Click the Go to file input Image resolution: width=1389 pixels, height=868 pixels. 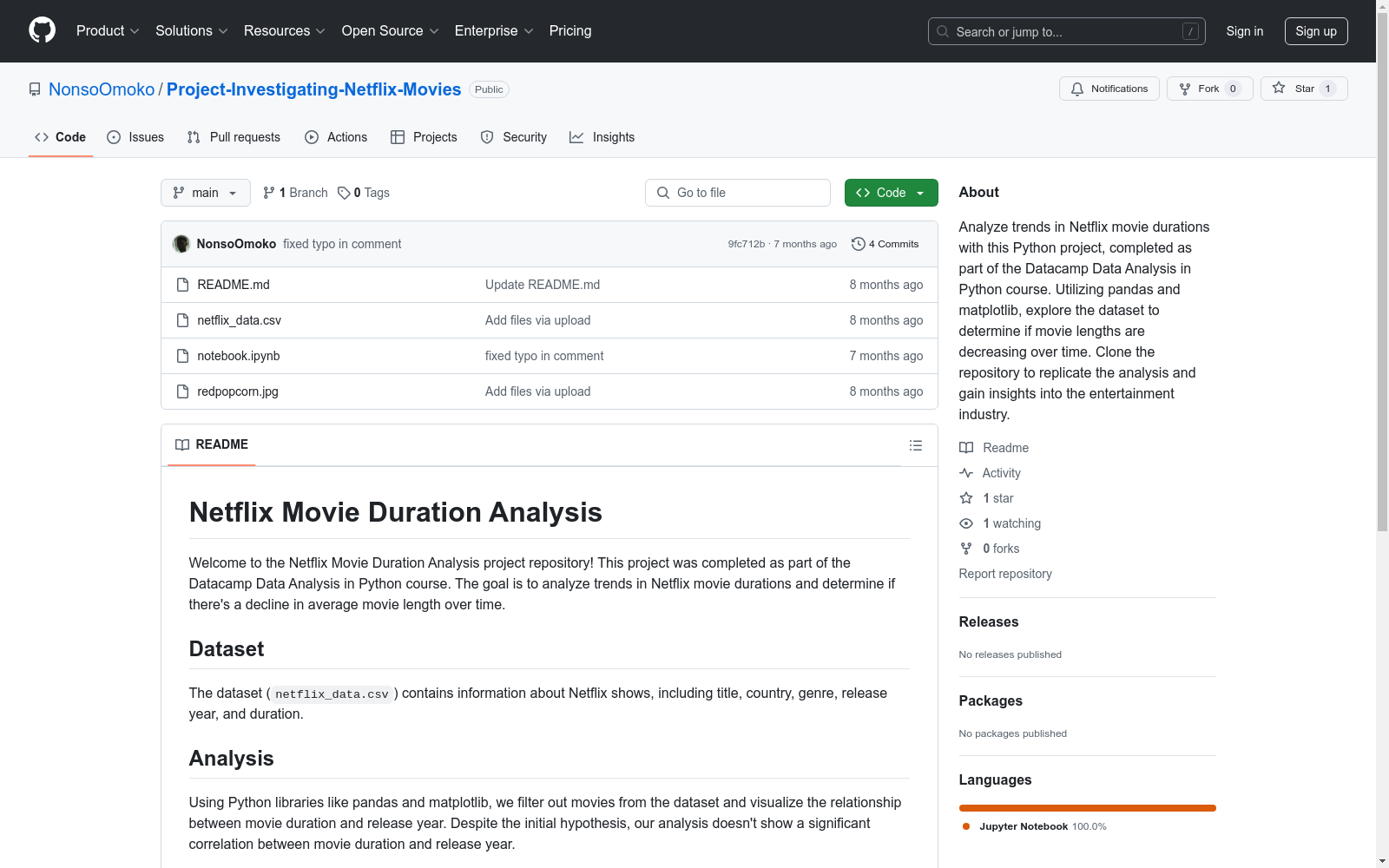pyautogui.click(x=738, y=193)
